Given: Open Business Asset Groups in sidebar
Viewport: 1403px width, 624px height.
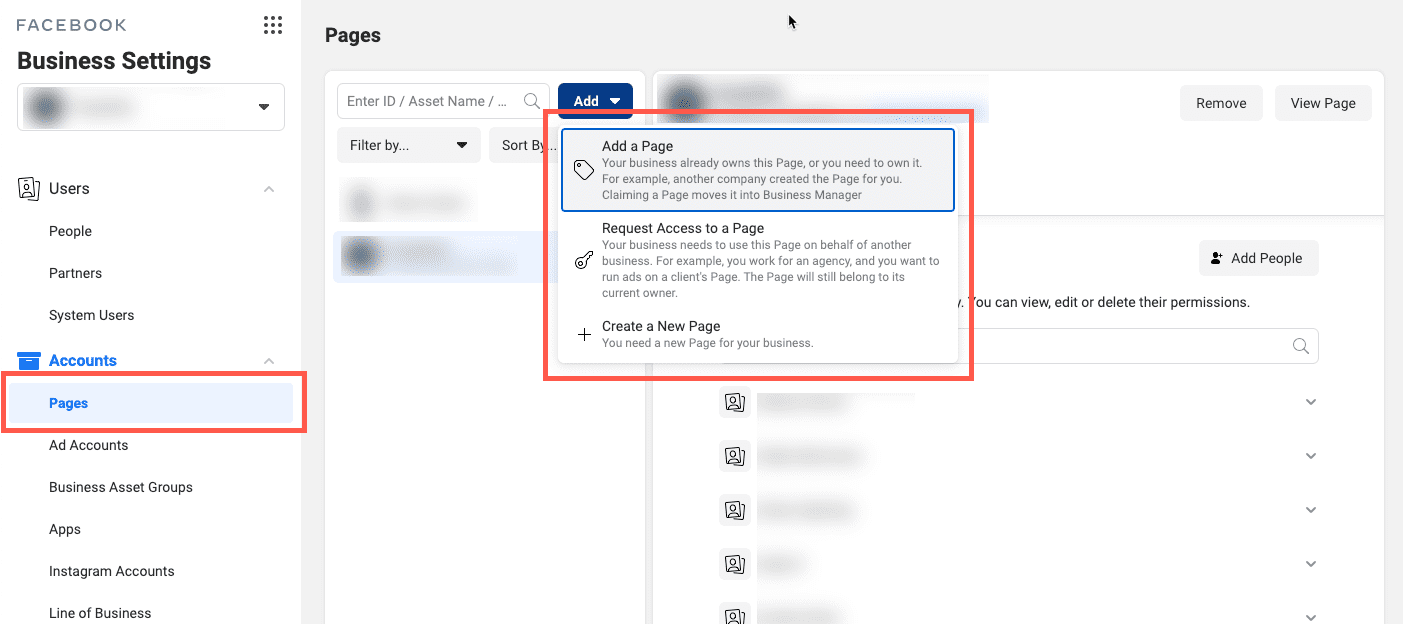Looking at the screenshot, I should (x=121, y=487).
